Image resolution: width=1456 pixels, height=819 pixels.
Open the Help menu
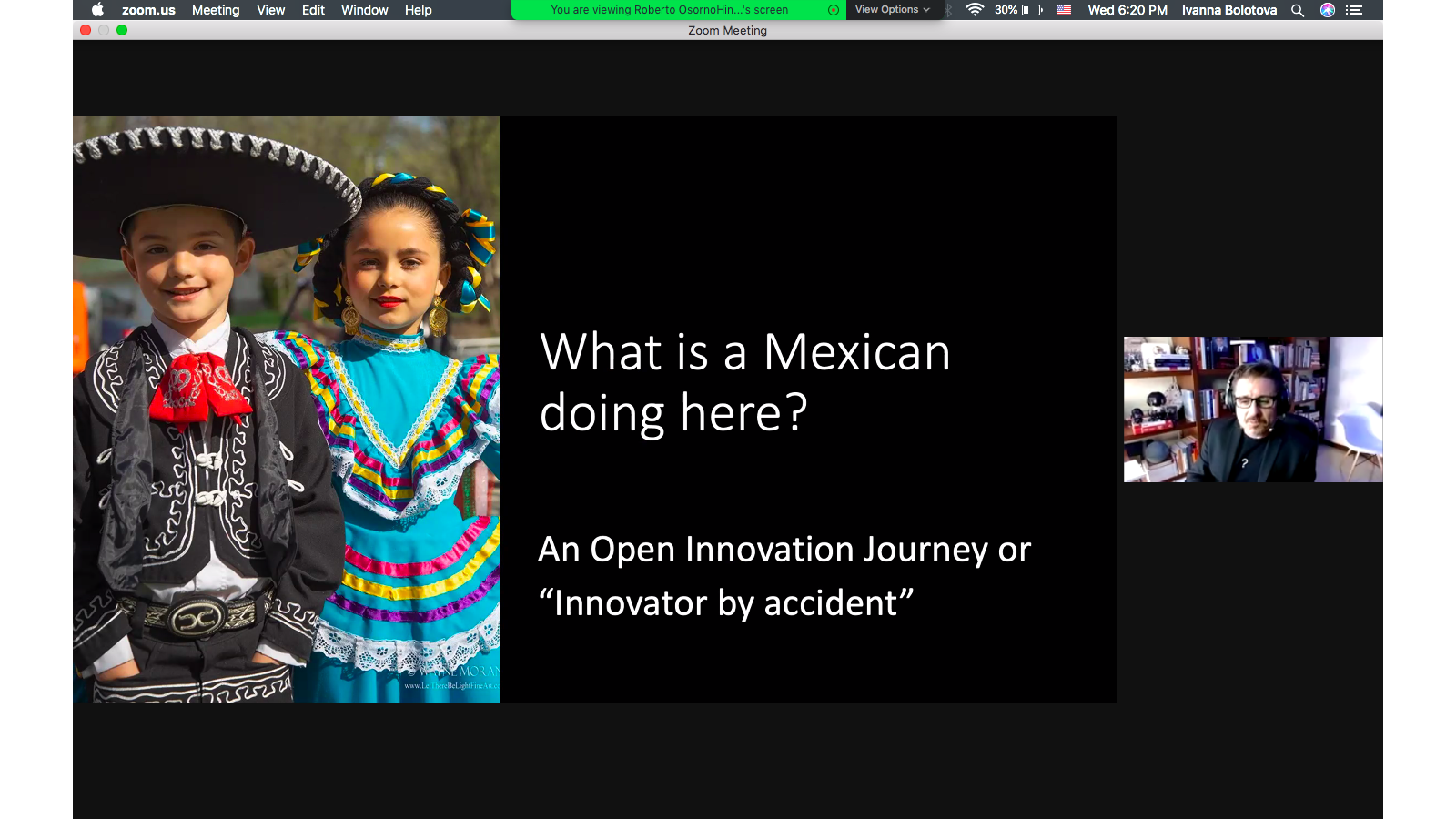point(418,10)
